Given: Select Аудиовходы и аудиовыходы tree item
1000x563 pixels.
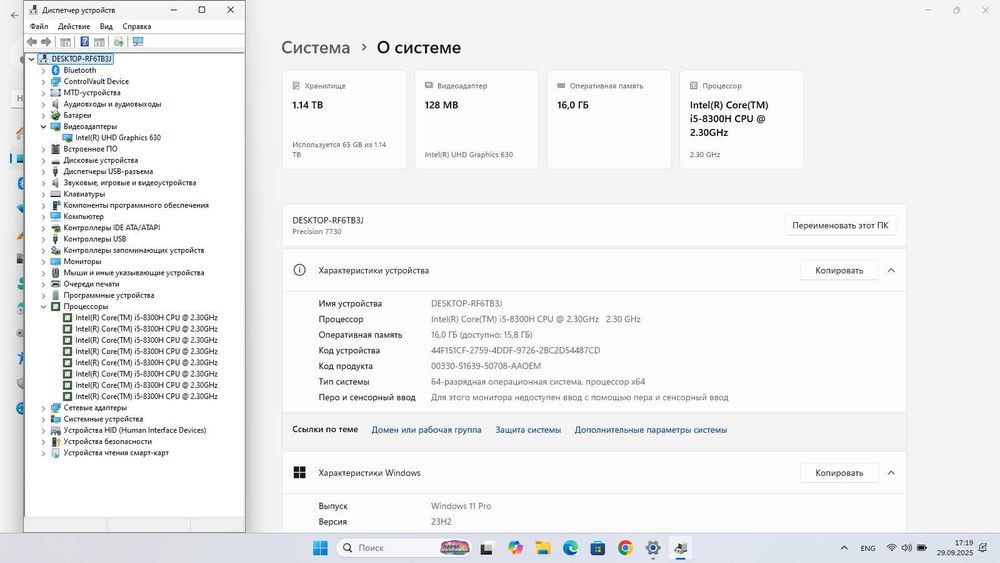Looking at the screenshot, I should pyautogui.click(x=112, y=104).
